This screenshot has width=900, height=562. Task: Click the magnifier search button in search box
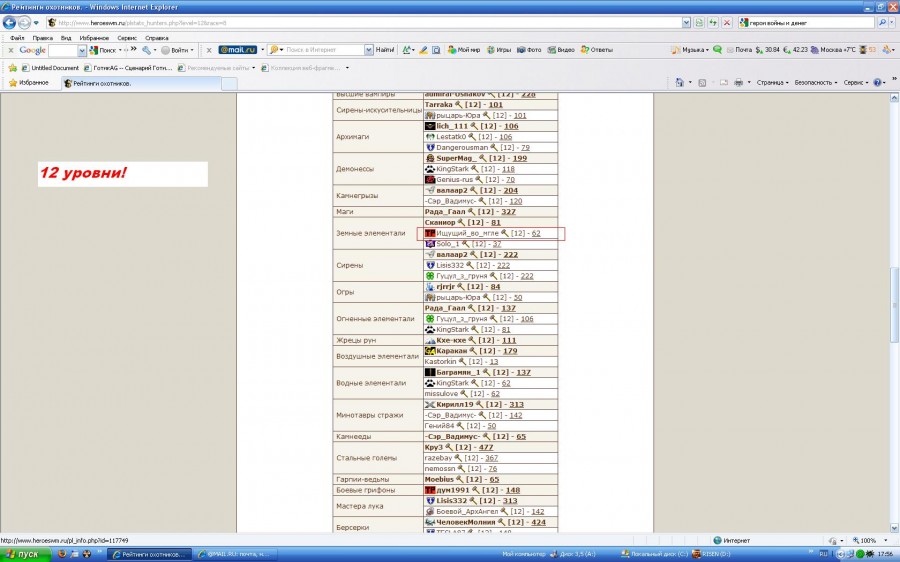882,22
